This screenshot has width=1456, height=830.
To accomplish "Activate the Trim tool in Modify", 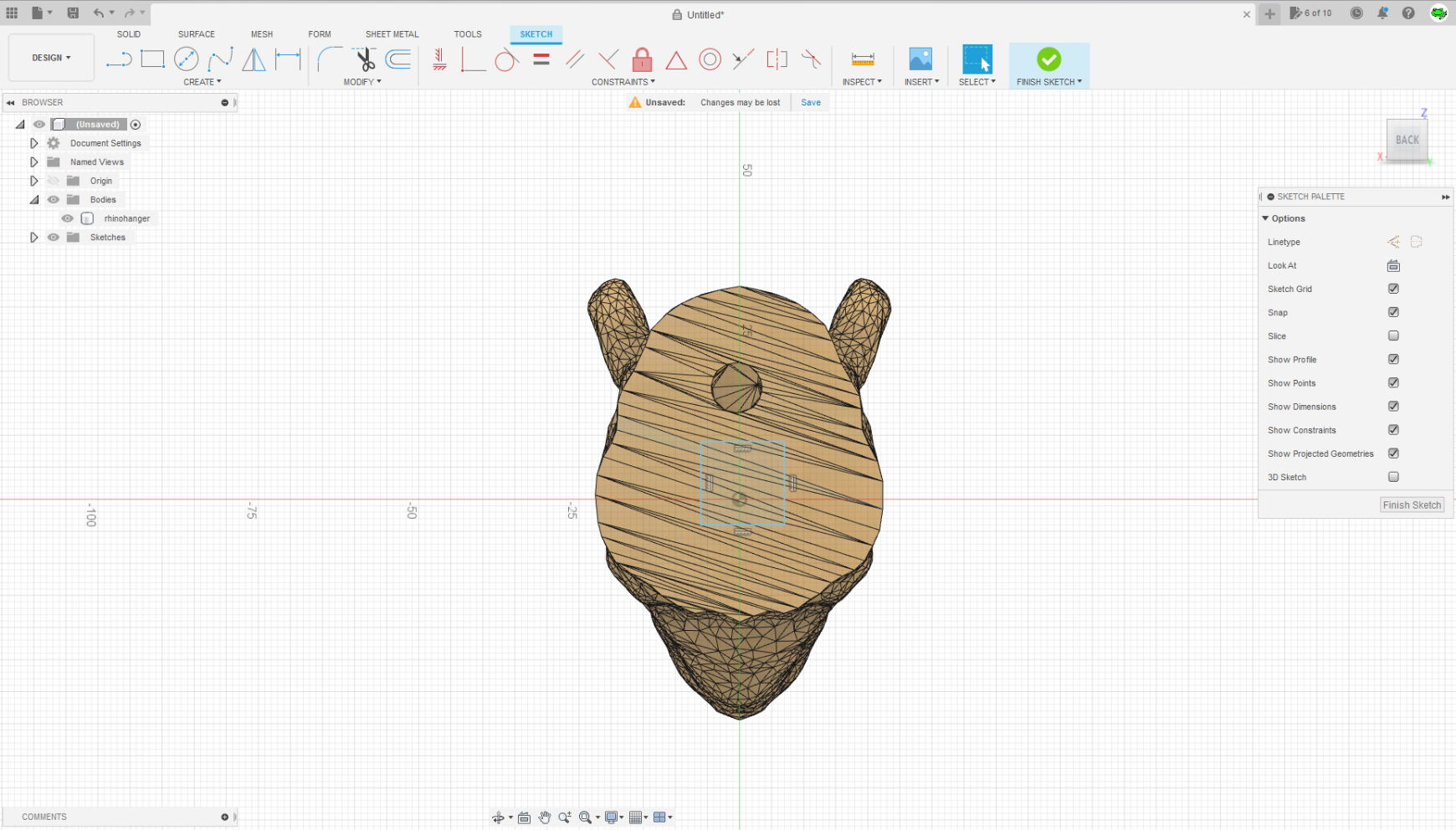I will coord(364,59).
